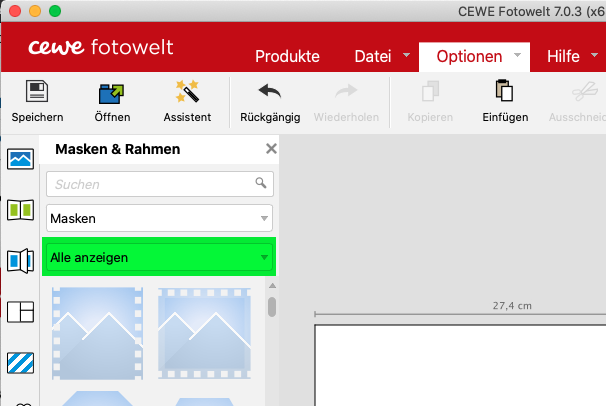Image resolution: width=606 pixels, height=406 pixels.
Task: Open the Masken dropdown
Action: (159, 218)
